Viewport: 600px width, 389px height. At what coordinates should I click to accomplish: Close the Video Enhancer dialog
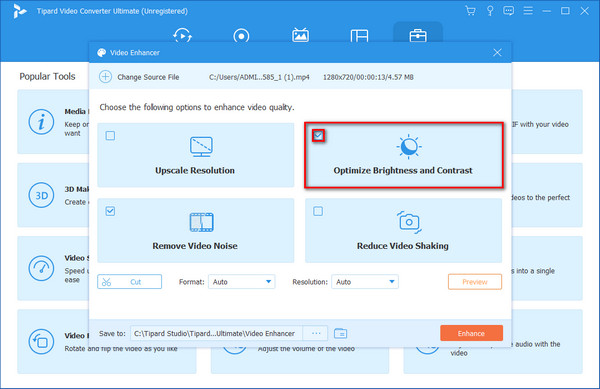click(497, 52)
